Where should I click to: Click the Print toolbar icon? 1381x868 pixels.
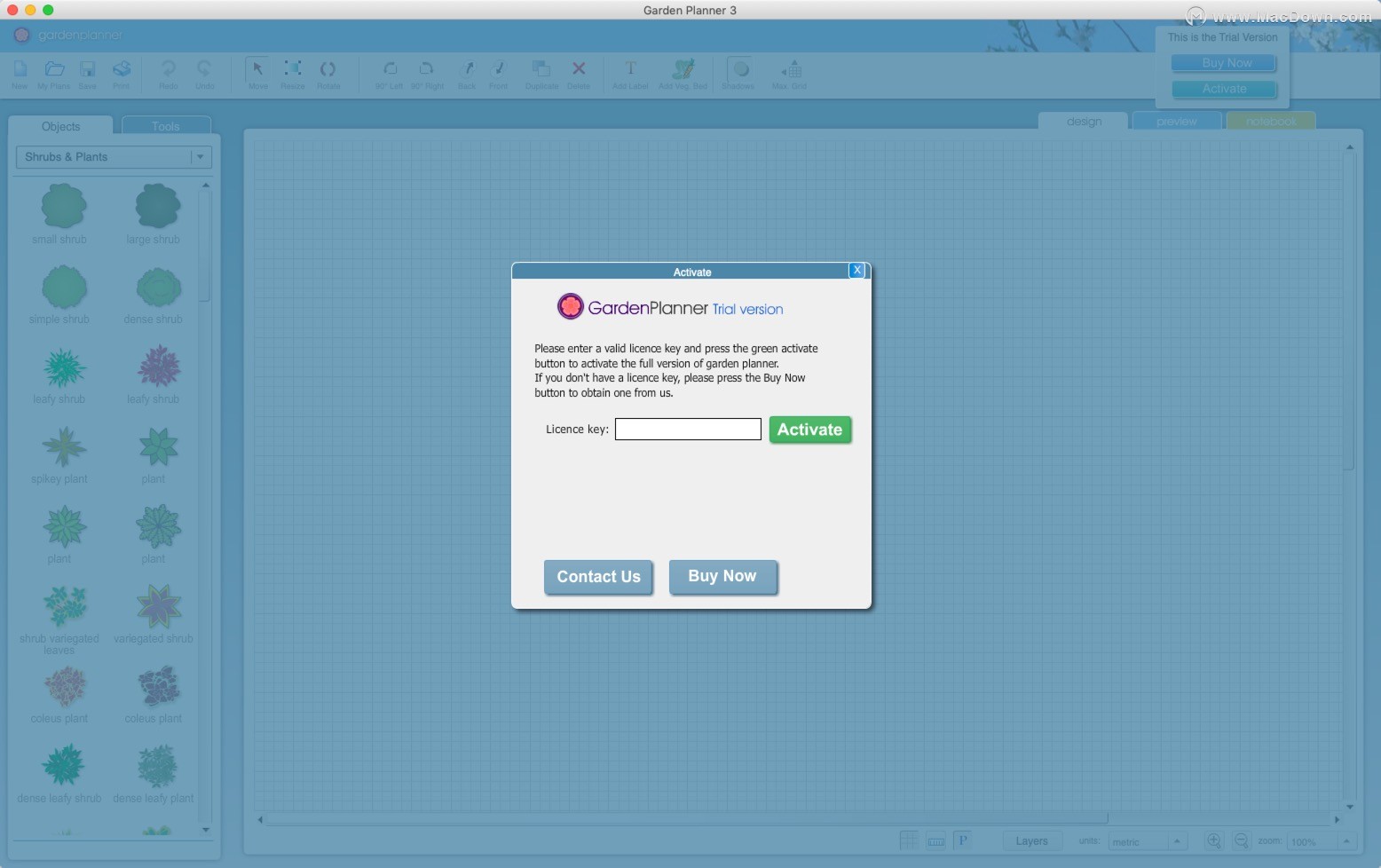(x=122, y=69)
